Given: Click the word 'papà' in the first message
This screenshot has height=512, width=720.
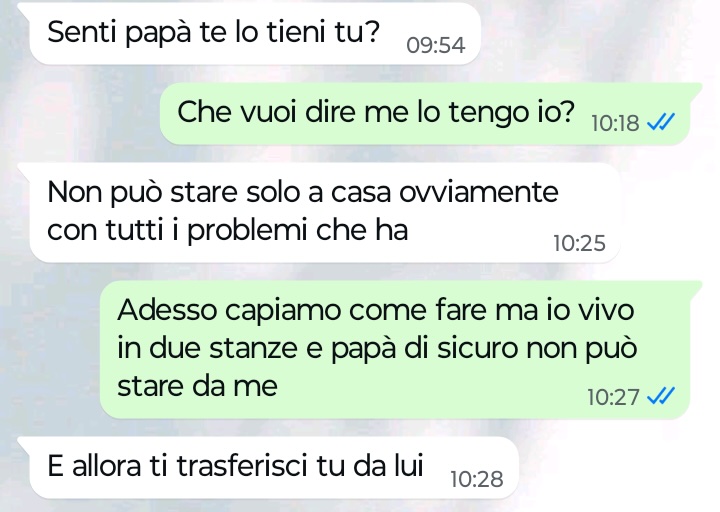Looking at the screenshot, I should point(158,33).
